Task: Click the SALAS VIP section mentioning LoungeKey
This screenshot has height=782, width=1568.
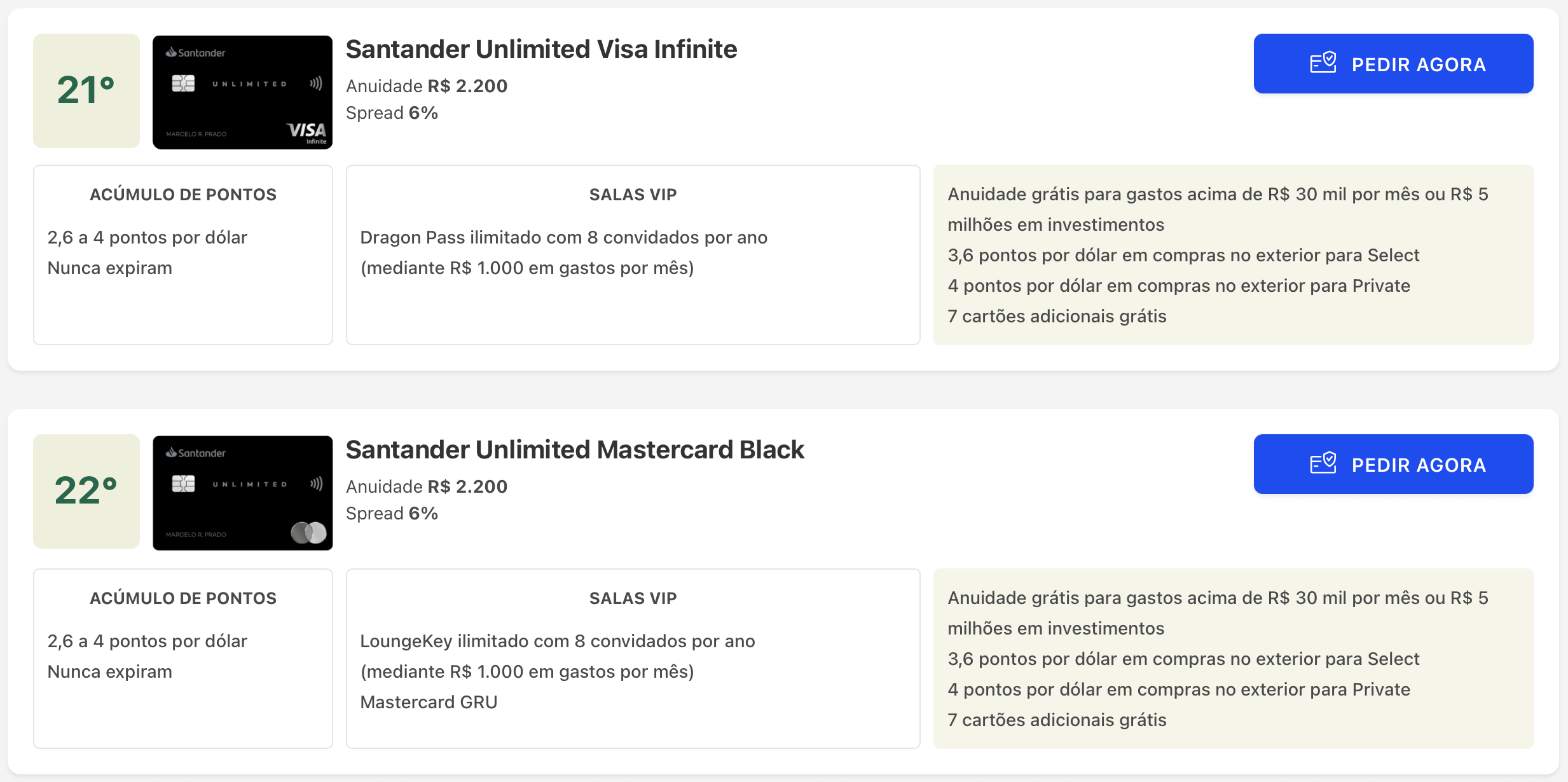Action: [x=633, y=658]
